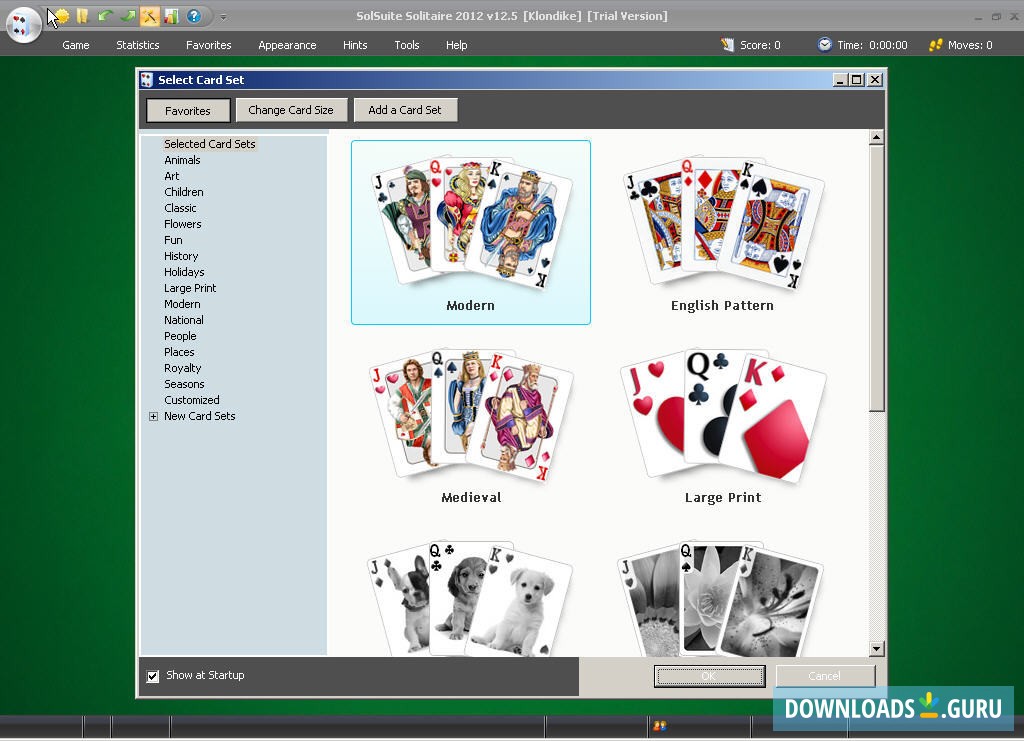Open the statistics bar chart icon
The image size is (1024, 741).
(172, 16)
